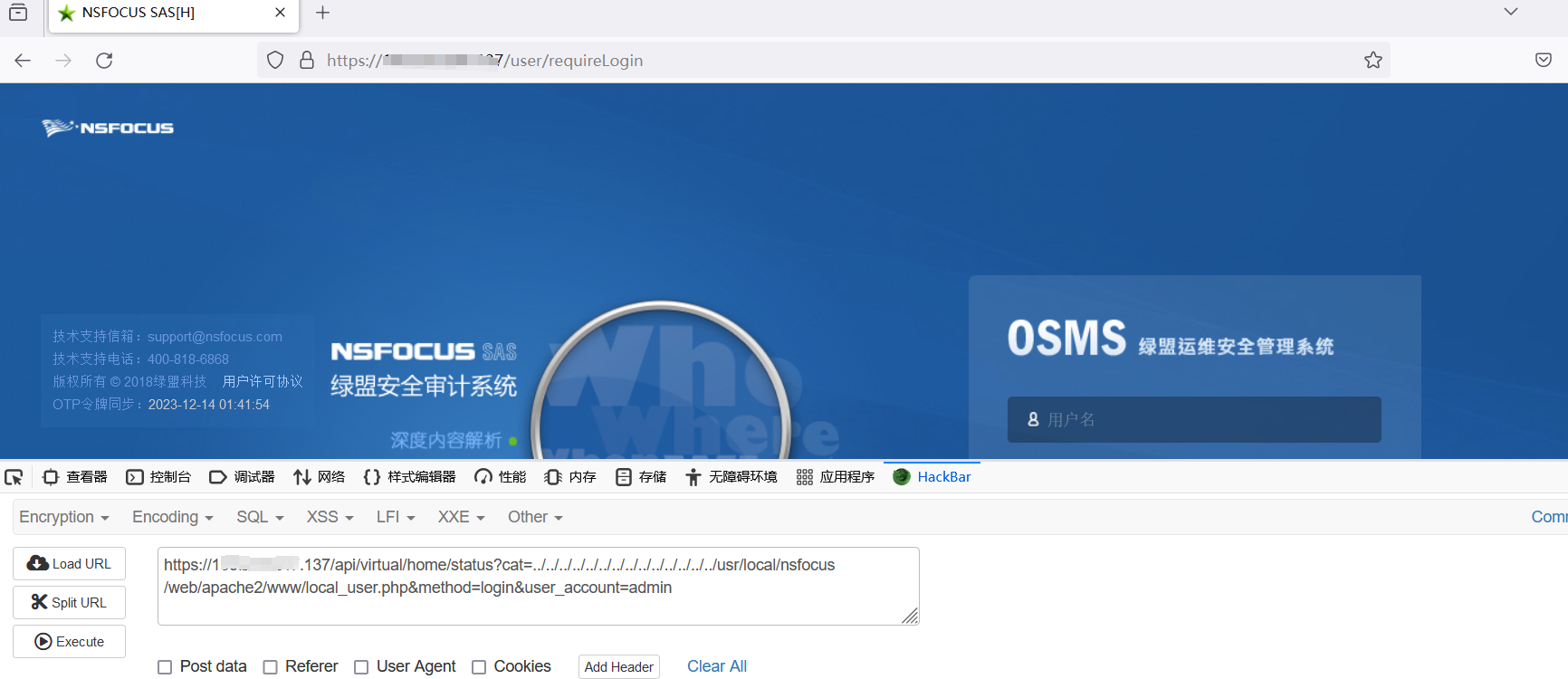1568x679 pixels.
Task: Click the padlock site security icon
Action: (x=307, y=61)
